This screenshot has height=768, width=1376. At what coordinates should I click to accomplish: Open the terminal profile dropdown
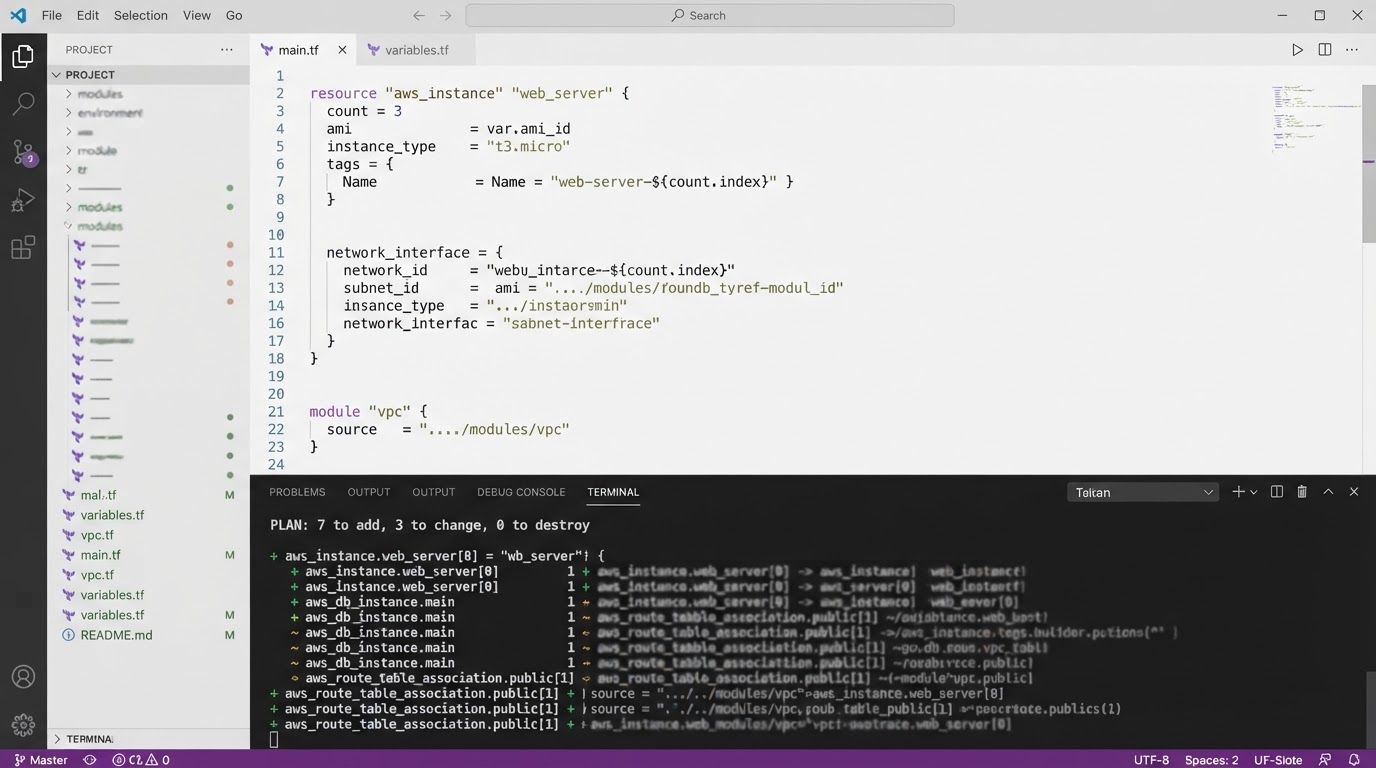coord(1142,492)
